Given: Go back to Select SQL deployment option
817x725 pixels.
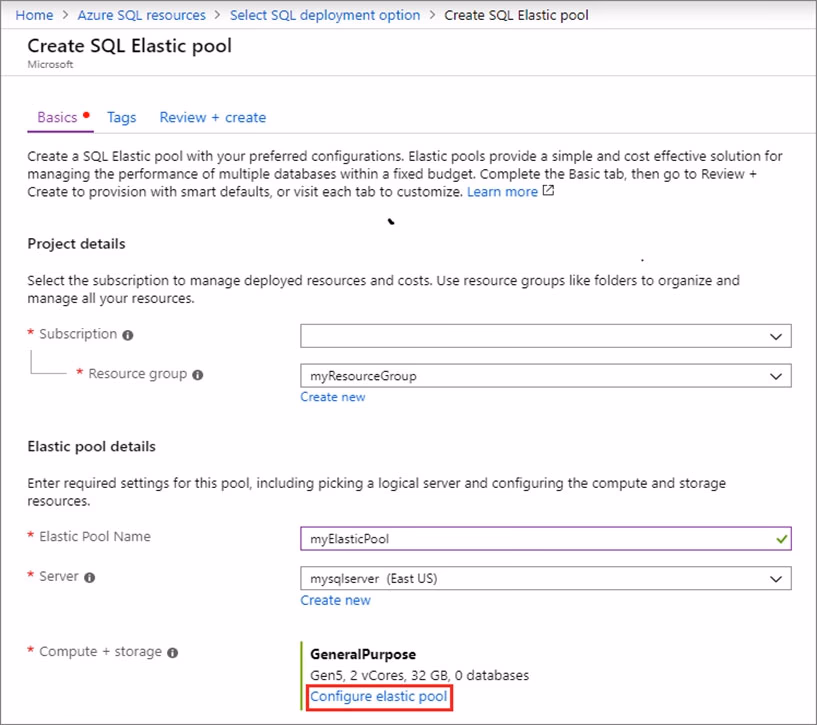Looking at the screenshot, I should pyautogui.click(x=325, y=15).
